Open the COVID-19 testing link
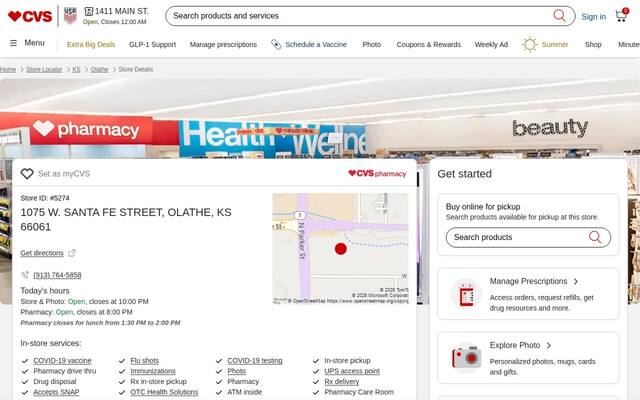 [x=255, y=361]
